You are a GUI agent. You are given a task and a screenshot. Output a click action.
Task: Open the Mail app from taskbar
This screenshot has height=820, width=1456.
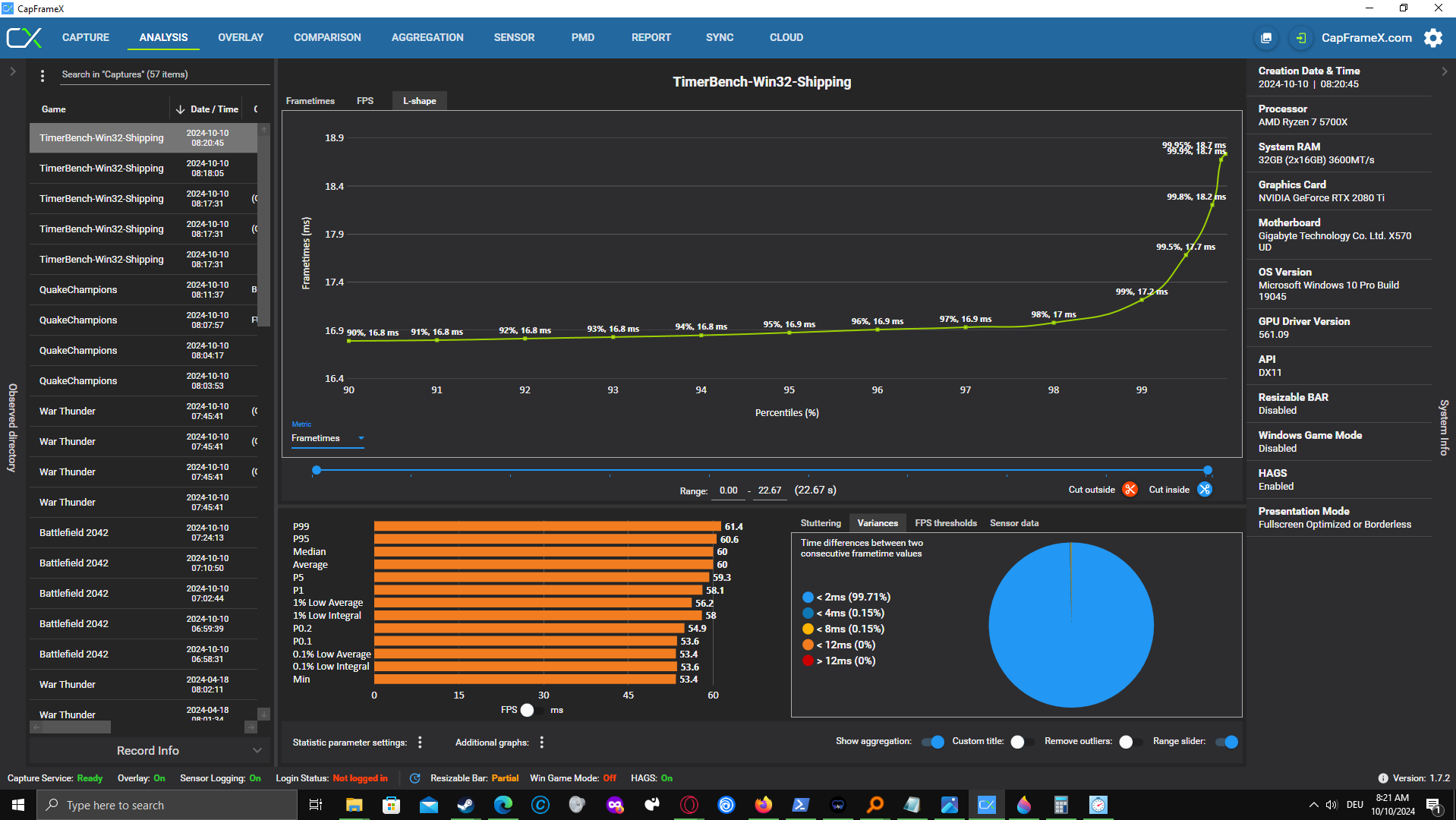point(428,805)
